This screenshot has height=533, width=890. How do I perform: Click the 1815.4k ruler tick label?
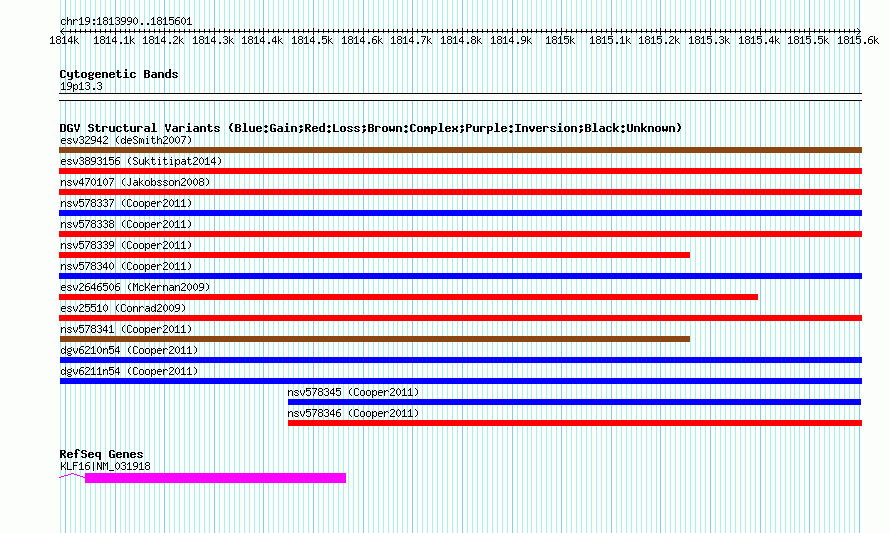coord(759,40)
